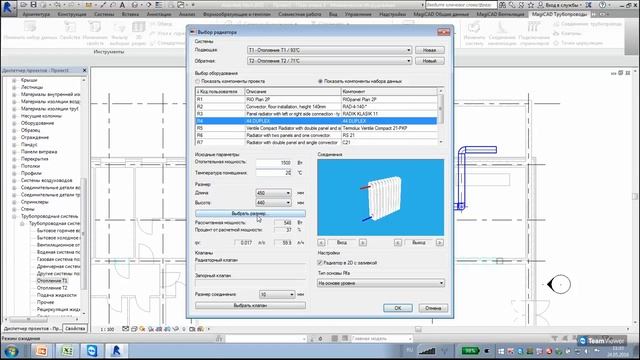The image size is (640, 360).
Task: Open the Architecture ribbon tab
Action: pyautogui.click(x=36, y=14)
